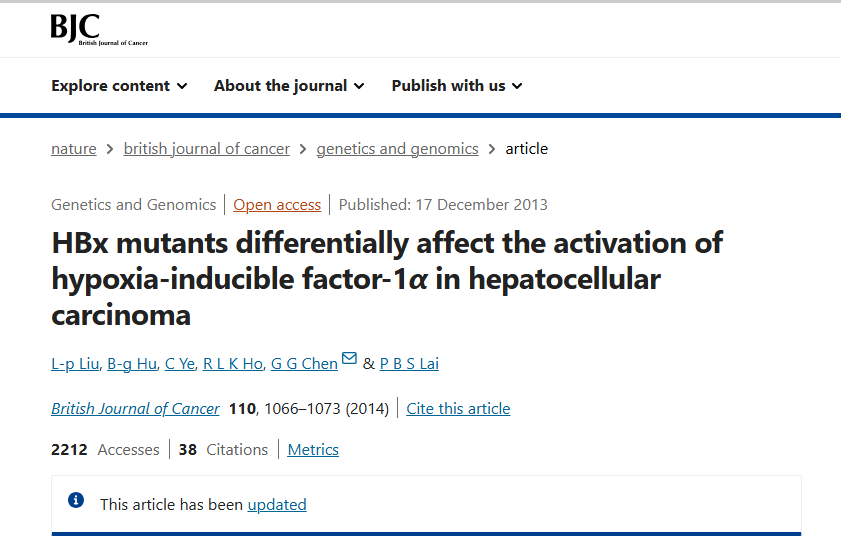Select genetics and genomics breadcrumb
The image size is (841, 554).
tap(397, 149)
